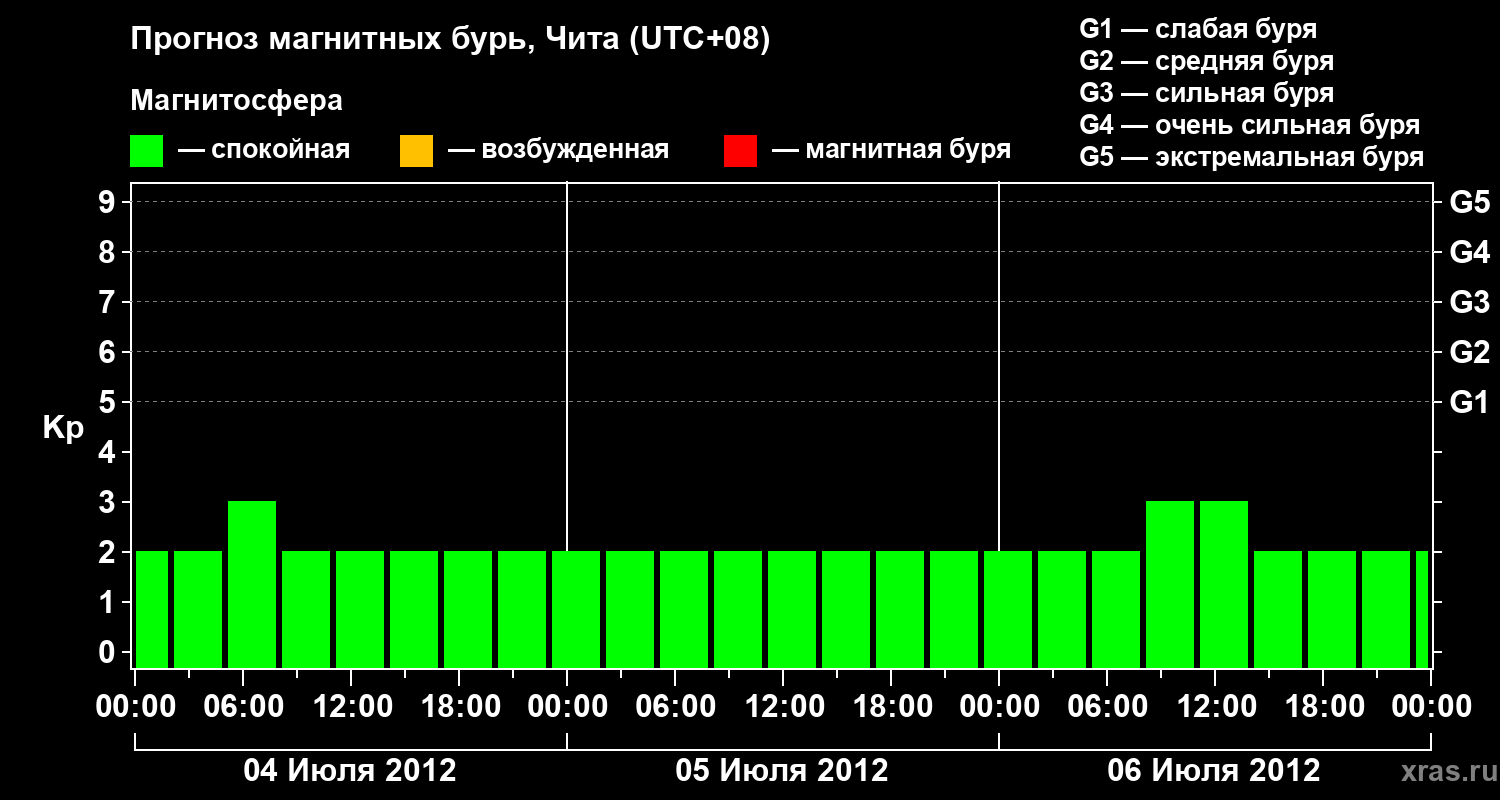Click the 'G4' label on the right axis
This screenshot has height=800, width=1500.
[x=1469, y=253]
